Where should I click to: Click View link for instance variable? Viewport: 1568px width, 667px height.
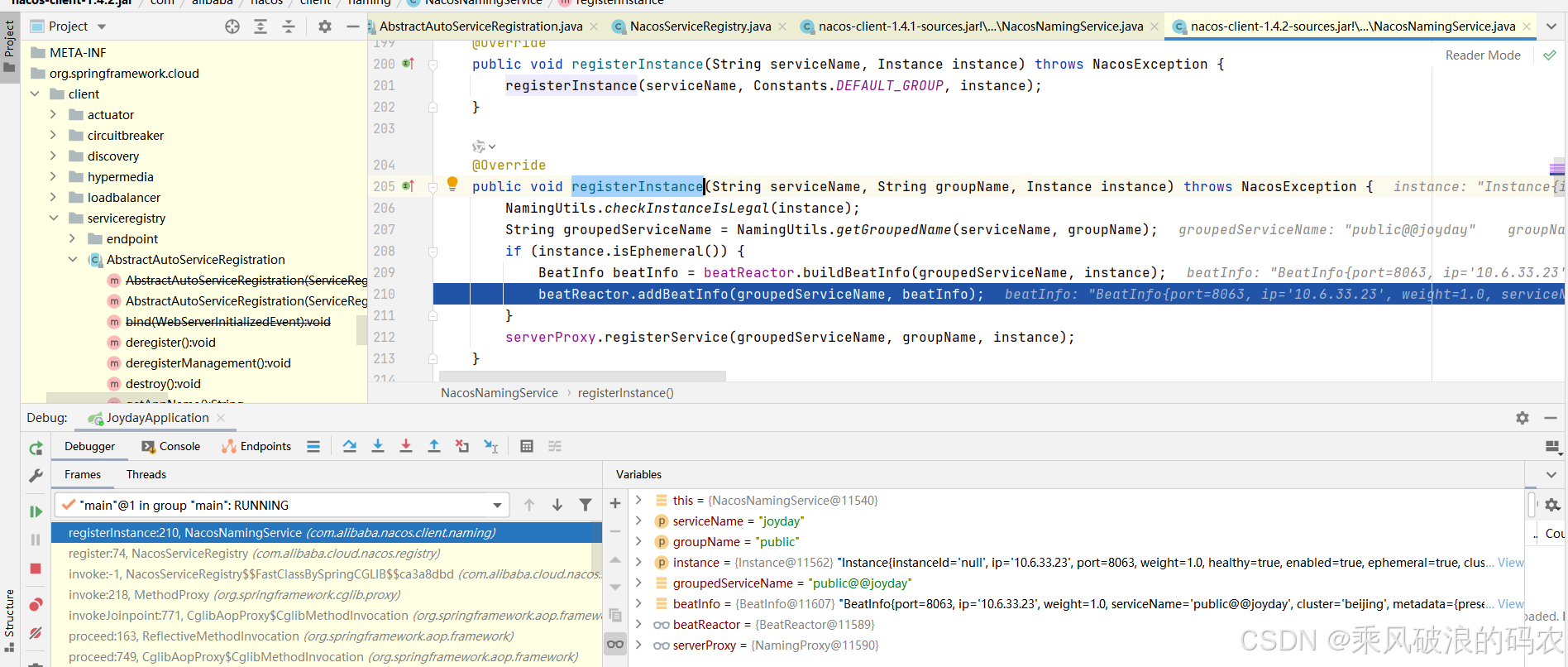coord(1510,563)
